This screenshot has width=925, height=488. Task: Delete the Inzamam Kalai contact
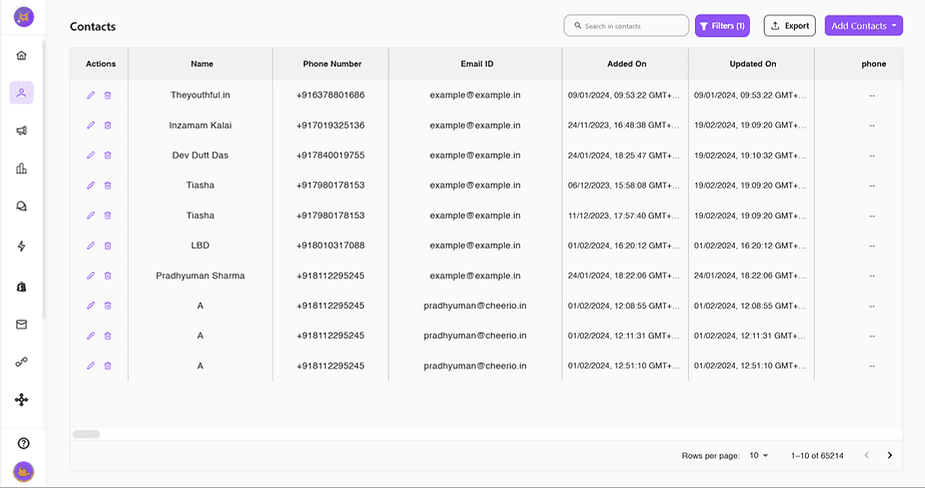click(x=107, y=125)
